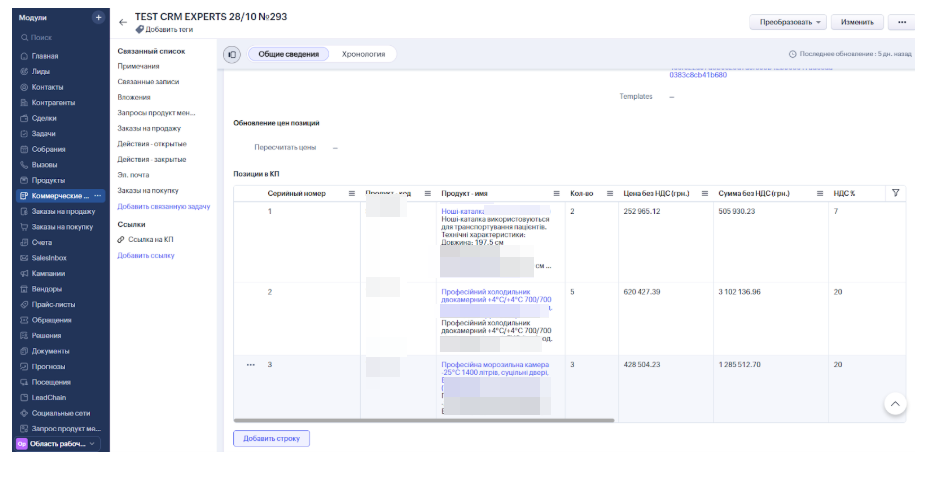Click the 0383c8cb41b680 link
The height and width of the screenshot is (477, 929).
(x=698, y=75)
